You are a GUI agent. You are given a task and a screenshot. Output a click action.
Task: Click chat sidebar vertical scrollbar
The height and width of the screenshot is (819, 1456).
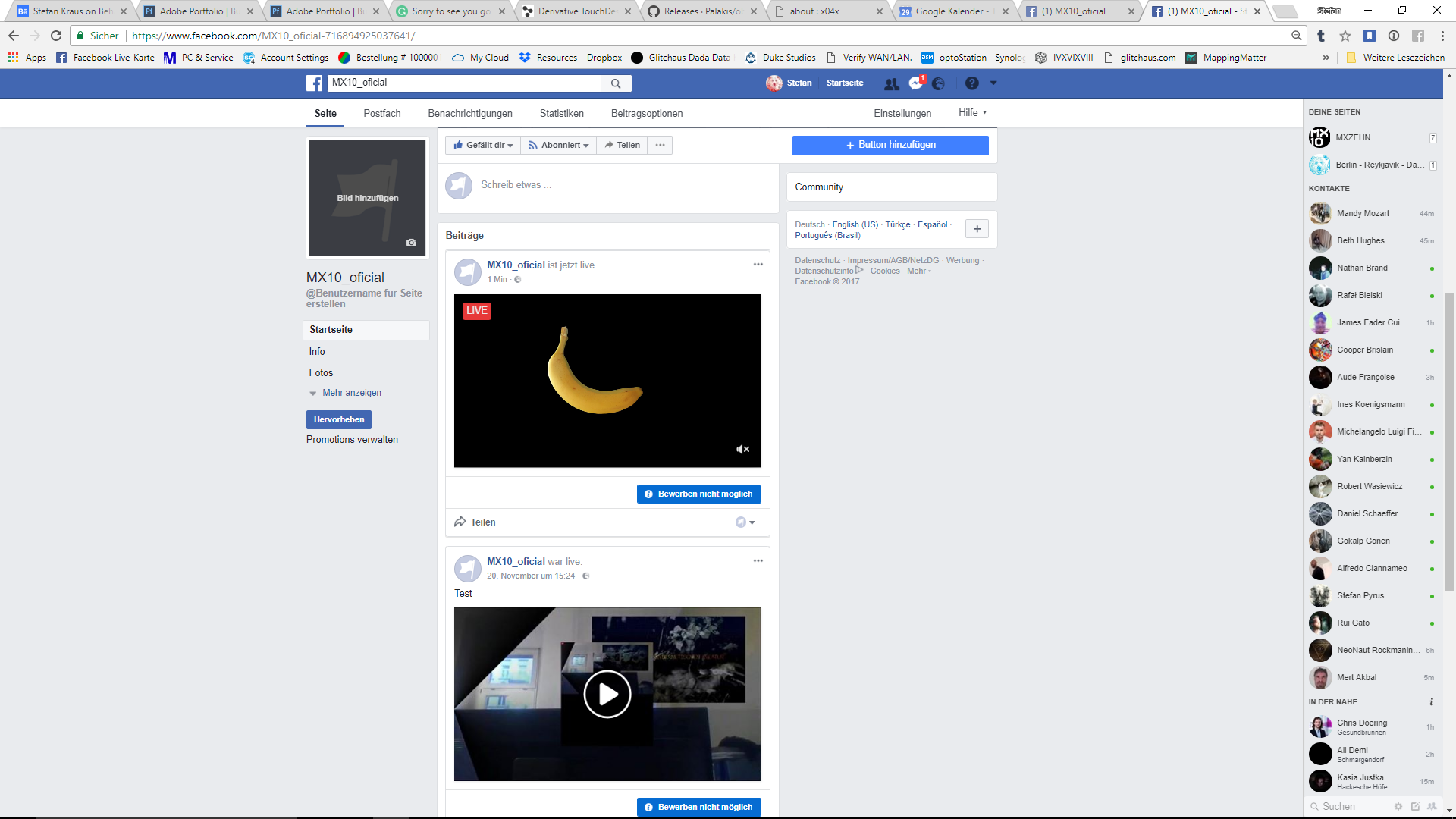click(x=1449, y=441)
